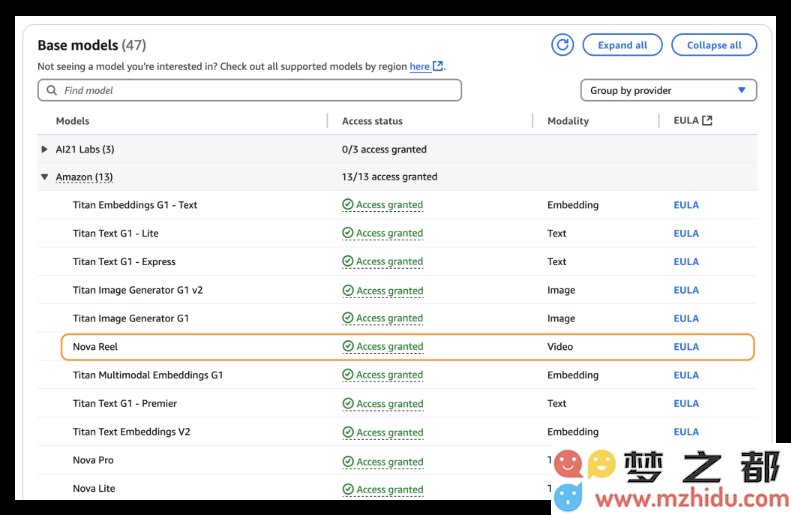791x515 pixels.
Task: Open EULA link for Titan Image Generator G1 v2
Action: [686, 290]
